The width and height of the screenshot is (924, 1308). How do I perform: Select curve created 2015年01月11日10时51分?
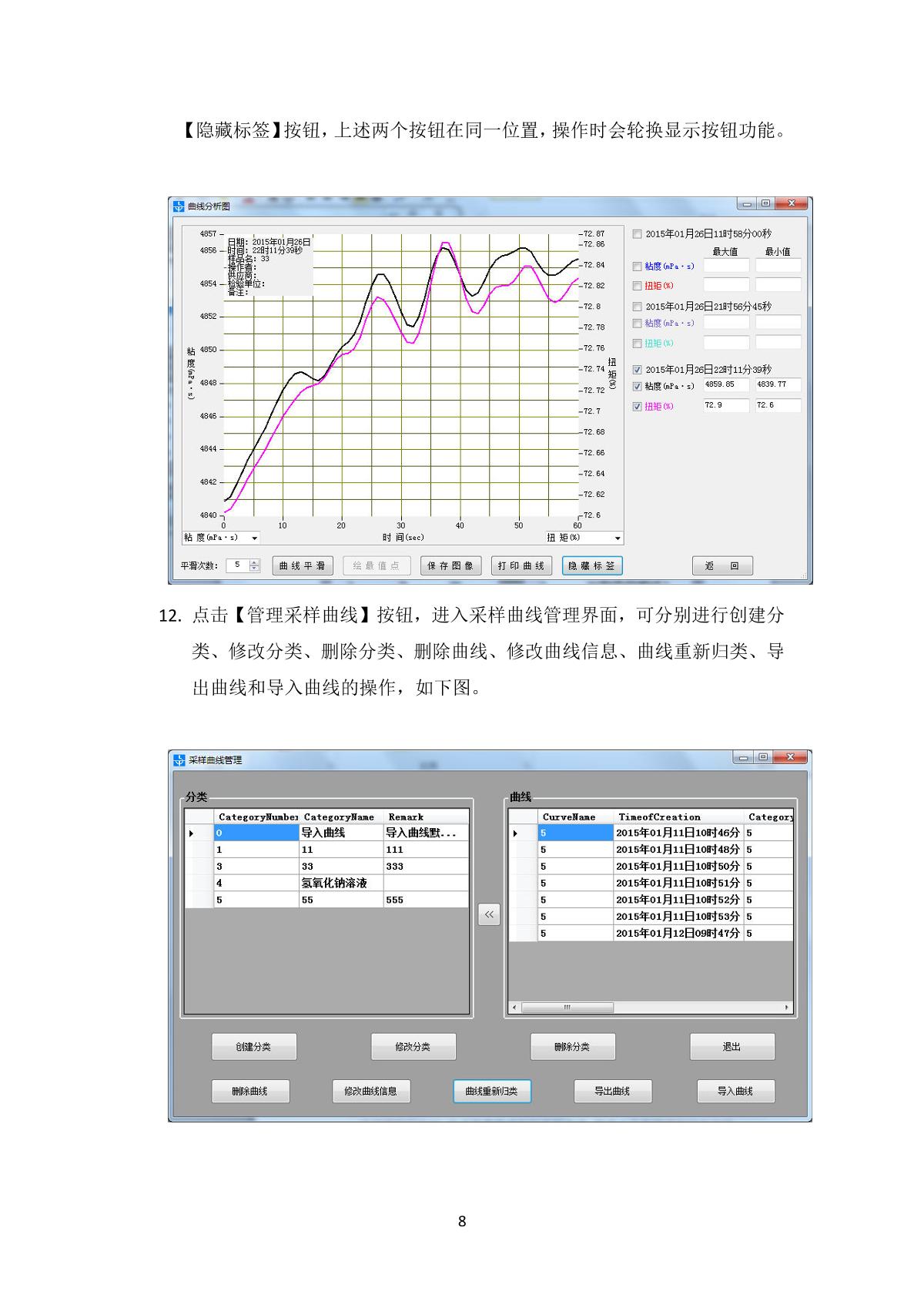(678, 884)
